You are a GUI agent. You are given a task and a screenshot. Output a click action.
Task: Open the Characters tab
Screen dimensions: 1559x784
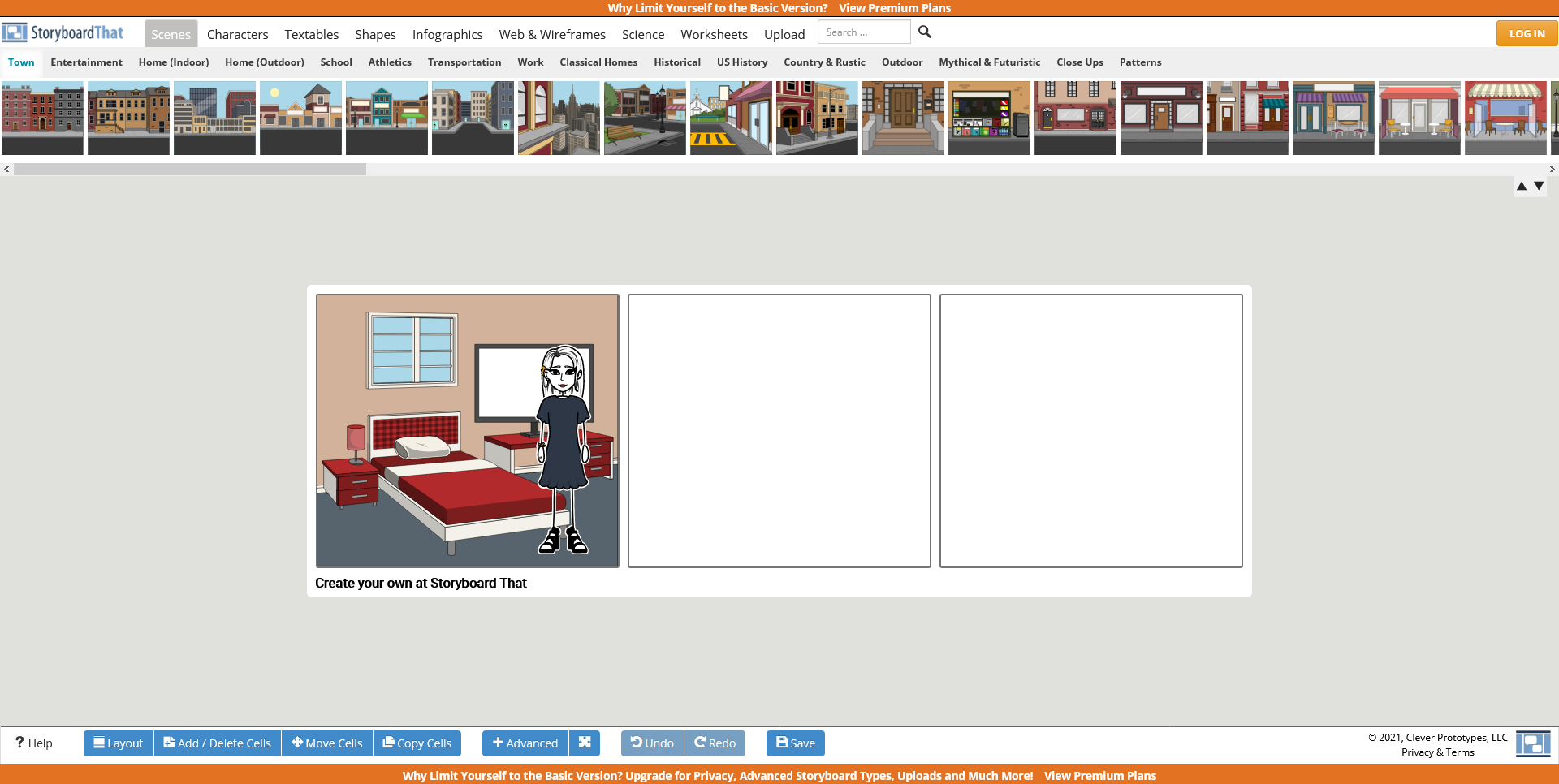[237, 34]
